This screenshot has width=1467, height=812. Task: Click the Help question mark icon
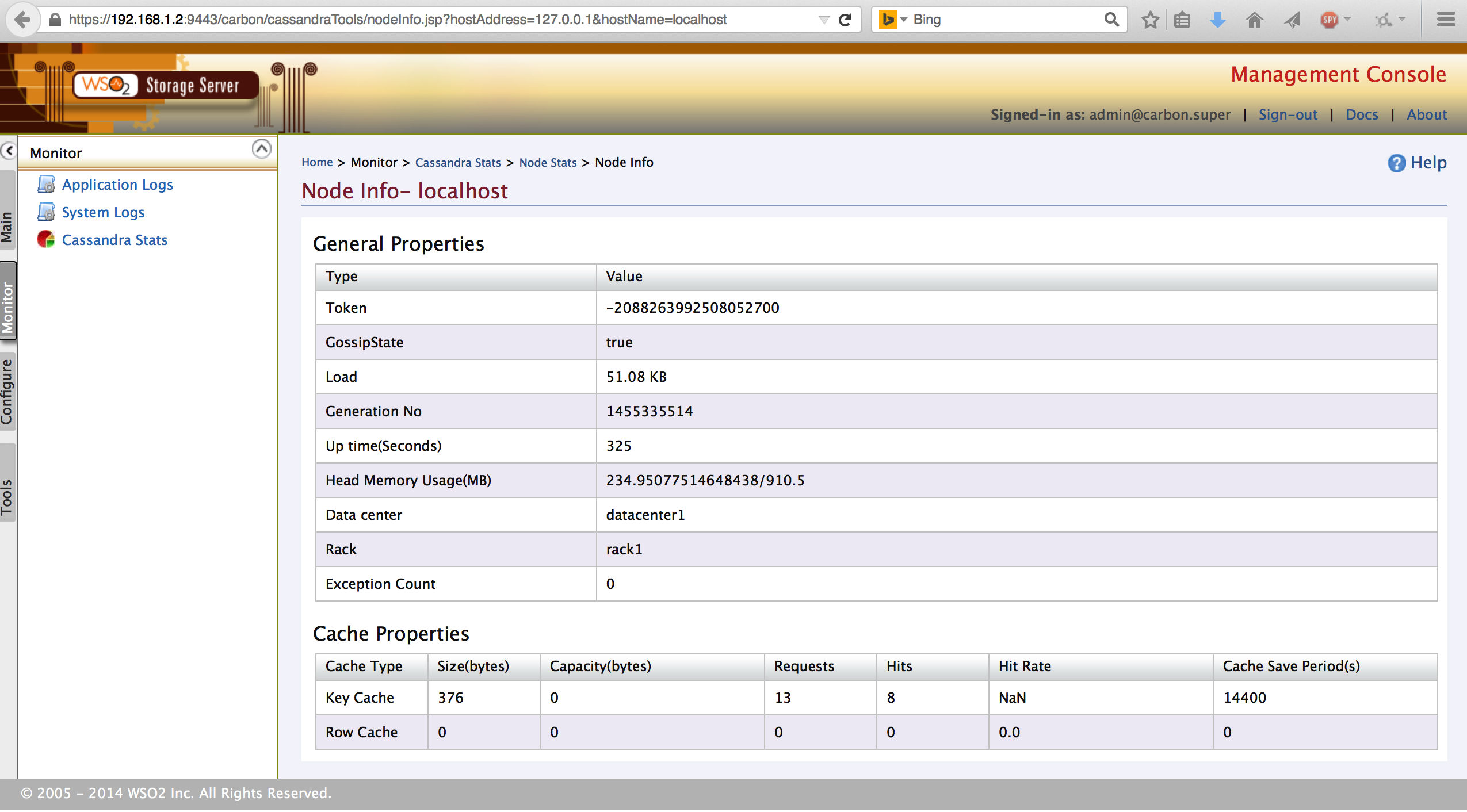click(x=1396, y=163)
